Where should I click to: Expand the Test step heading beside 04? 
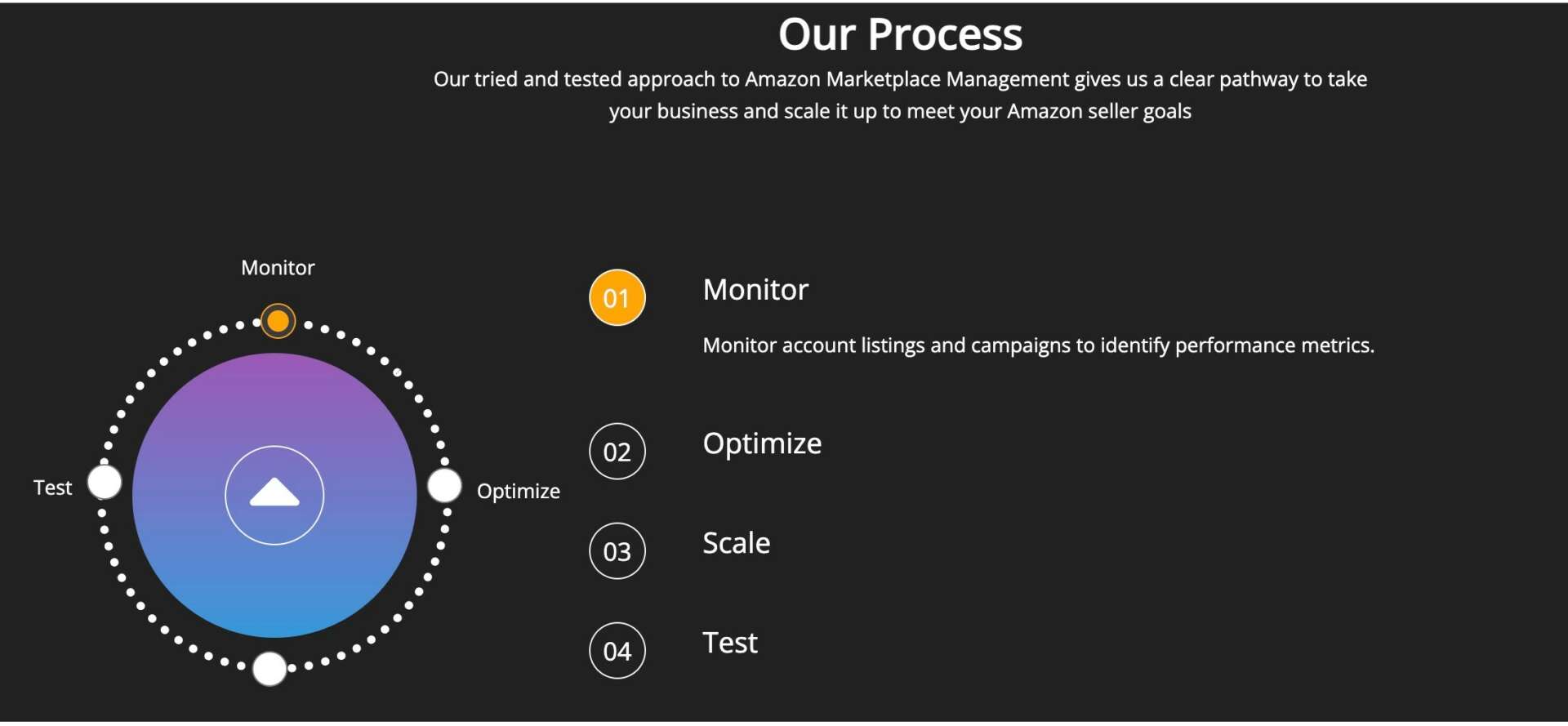tap(730, 643)
